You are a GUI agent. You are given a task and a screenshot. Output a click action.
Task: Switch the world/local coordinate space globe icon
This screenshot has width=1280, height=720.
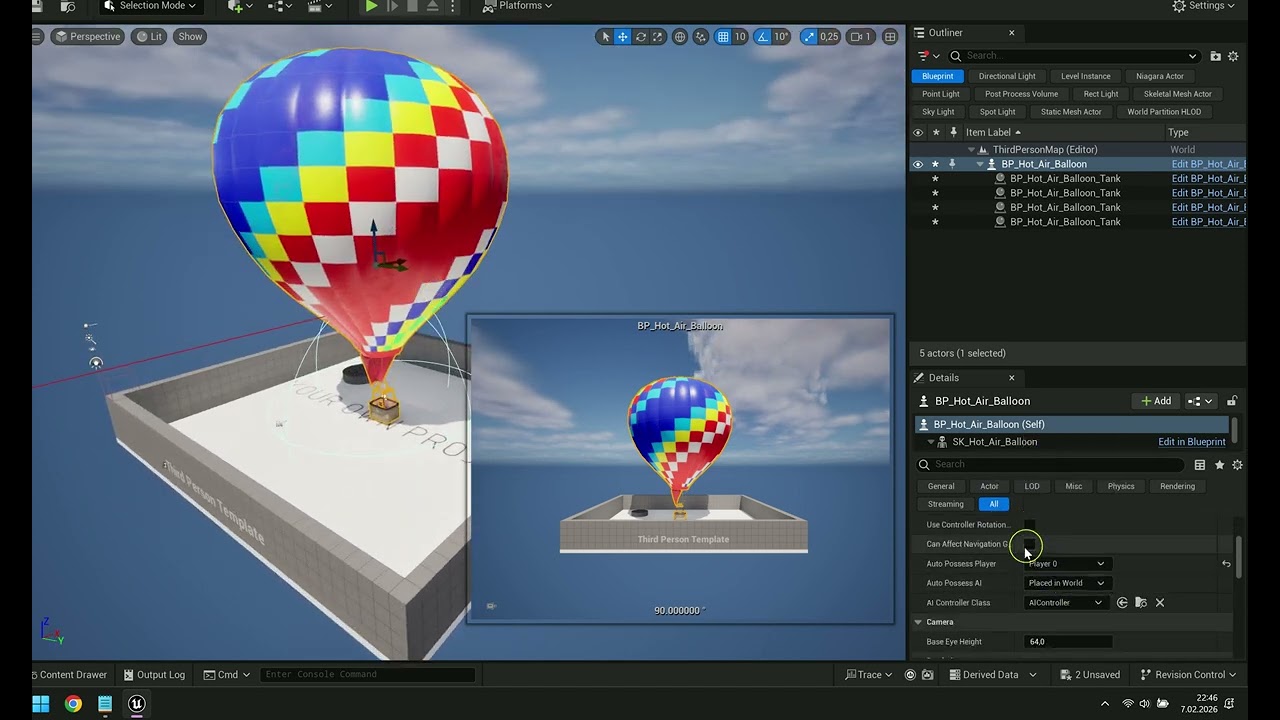pos(680,37)
